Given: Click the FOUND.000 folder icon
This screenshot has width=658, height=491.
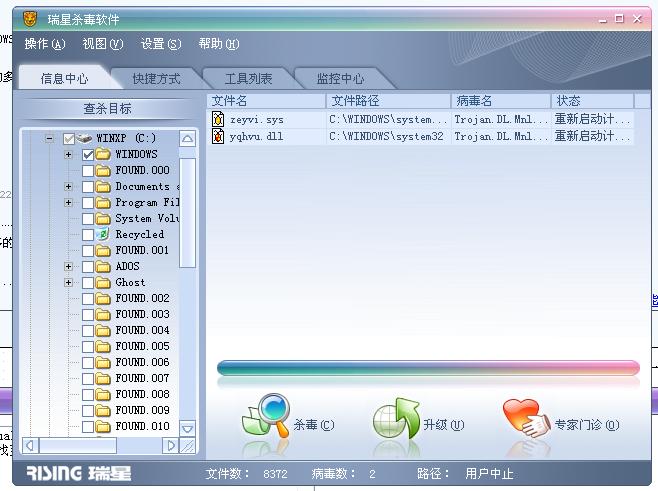Looking at the screenshot, I should tap(102, 170).
